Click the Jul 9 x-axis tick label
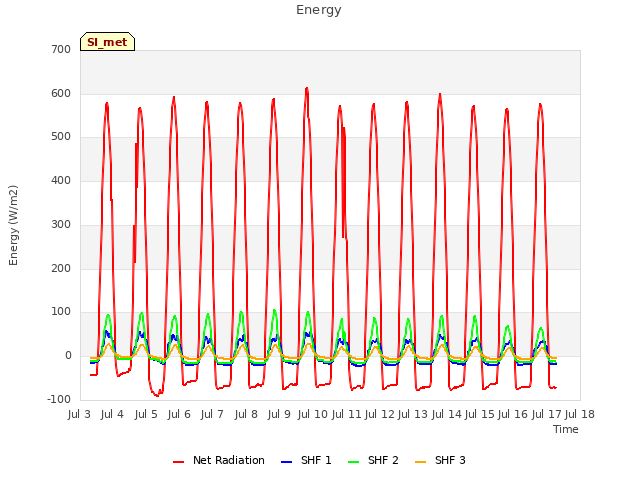This screenshot has height=480, width=640. [x=279, y=414]
